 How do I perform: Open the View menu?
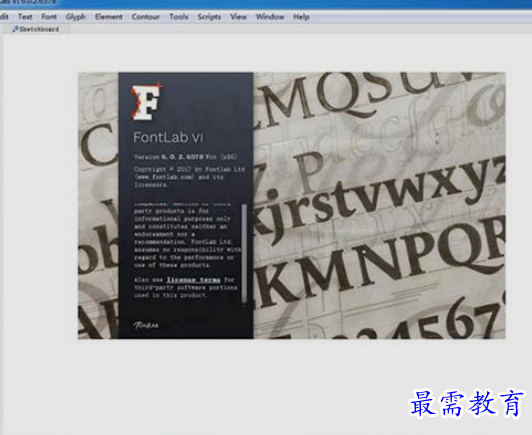[238, 17]
